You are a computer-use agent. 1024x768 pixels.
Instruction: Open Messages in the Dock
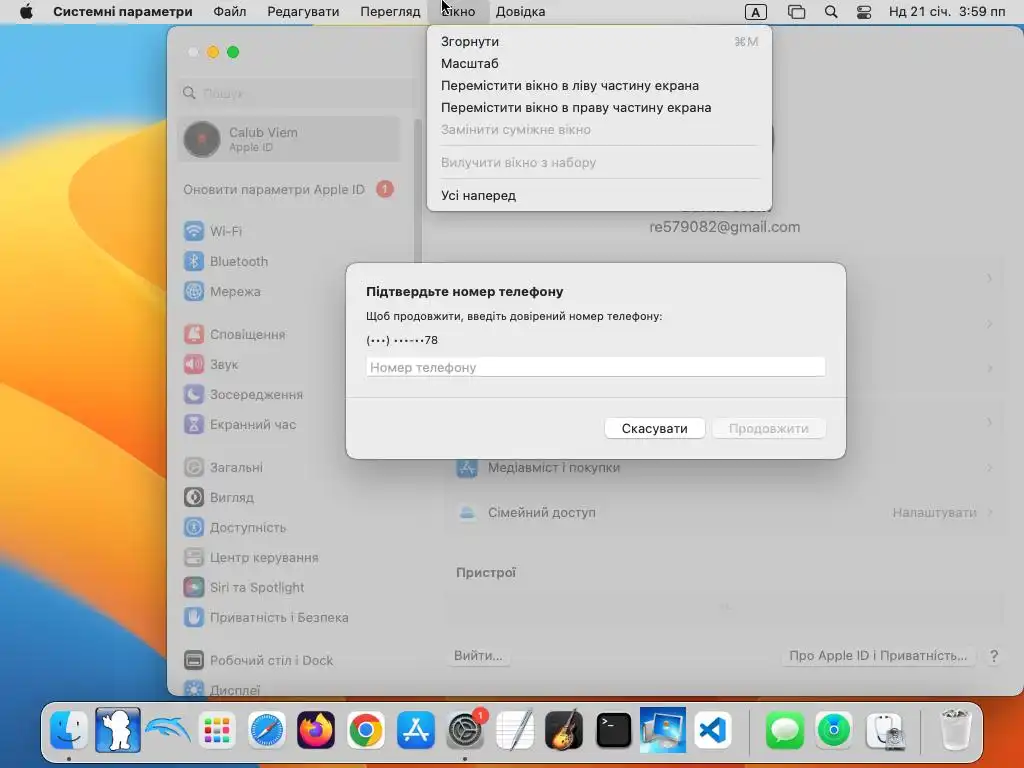tap(784, 730)
